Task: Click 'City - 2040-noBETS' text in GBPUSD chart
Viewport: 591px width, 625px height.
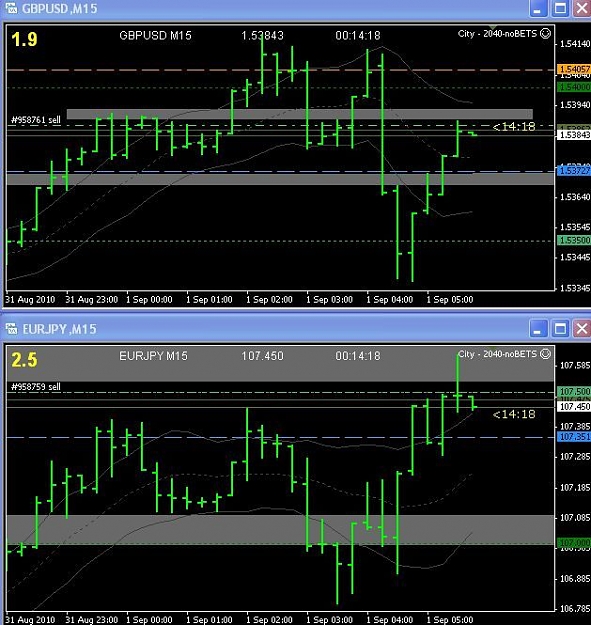Action: [497, 34]
